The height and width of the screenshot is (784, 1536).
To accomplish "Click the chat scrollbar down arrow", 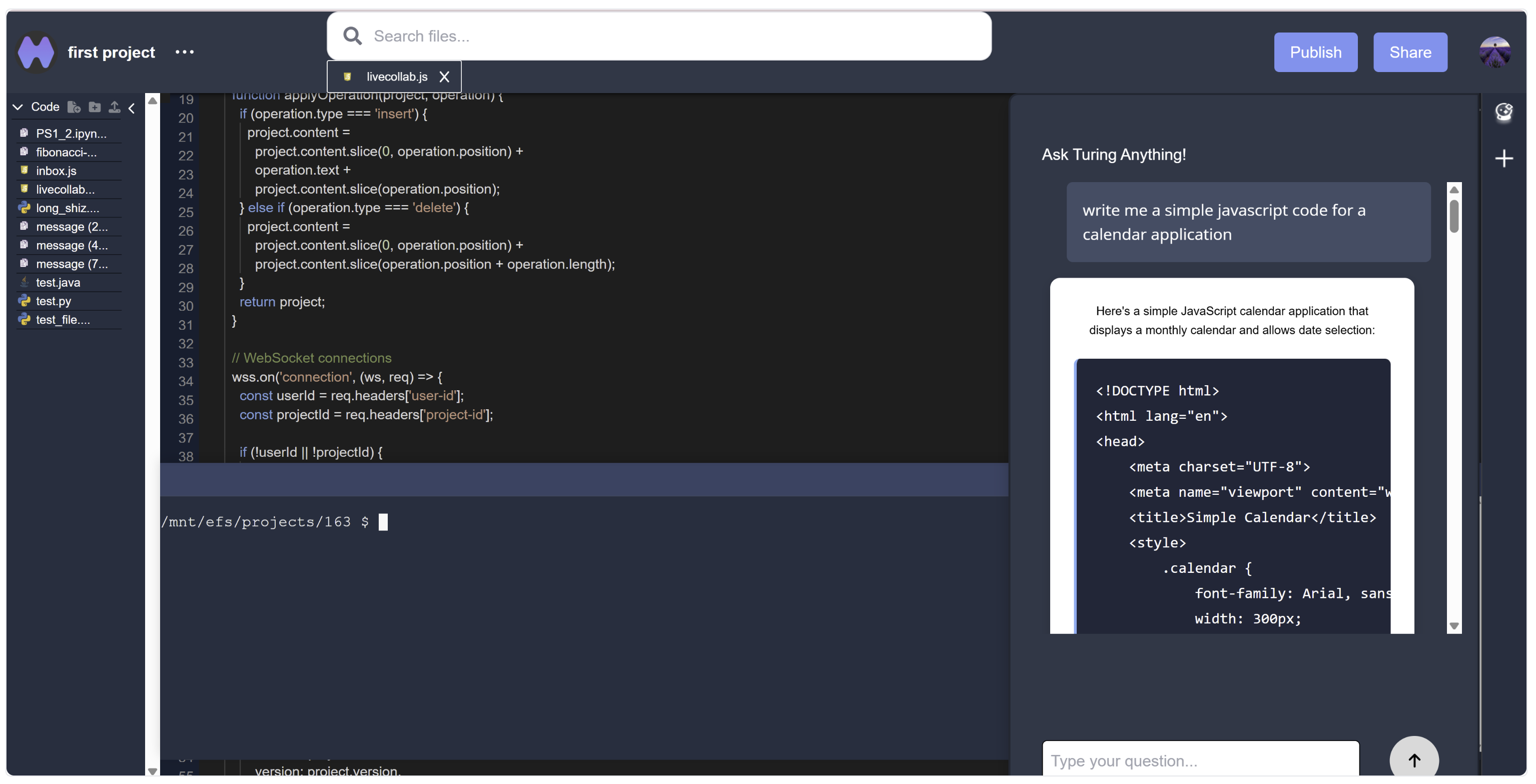I will click(1454, 626).
